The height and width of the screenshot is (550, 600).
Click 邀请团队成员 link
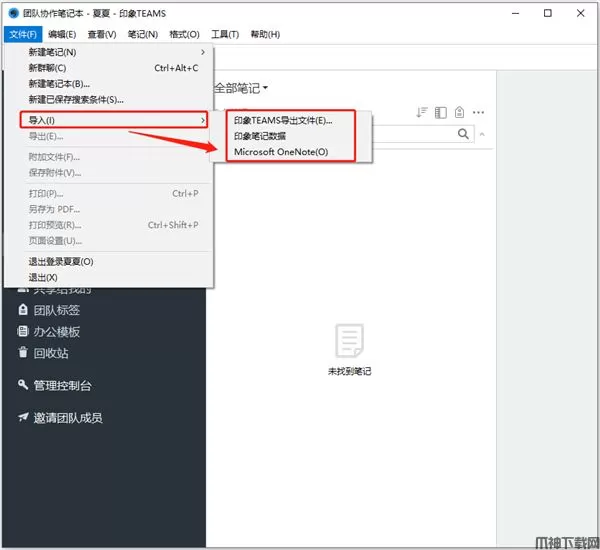click(x=68, y=418)
